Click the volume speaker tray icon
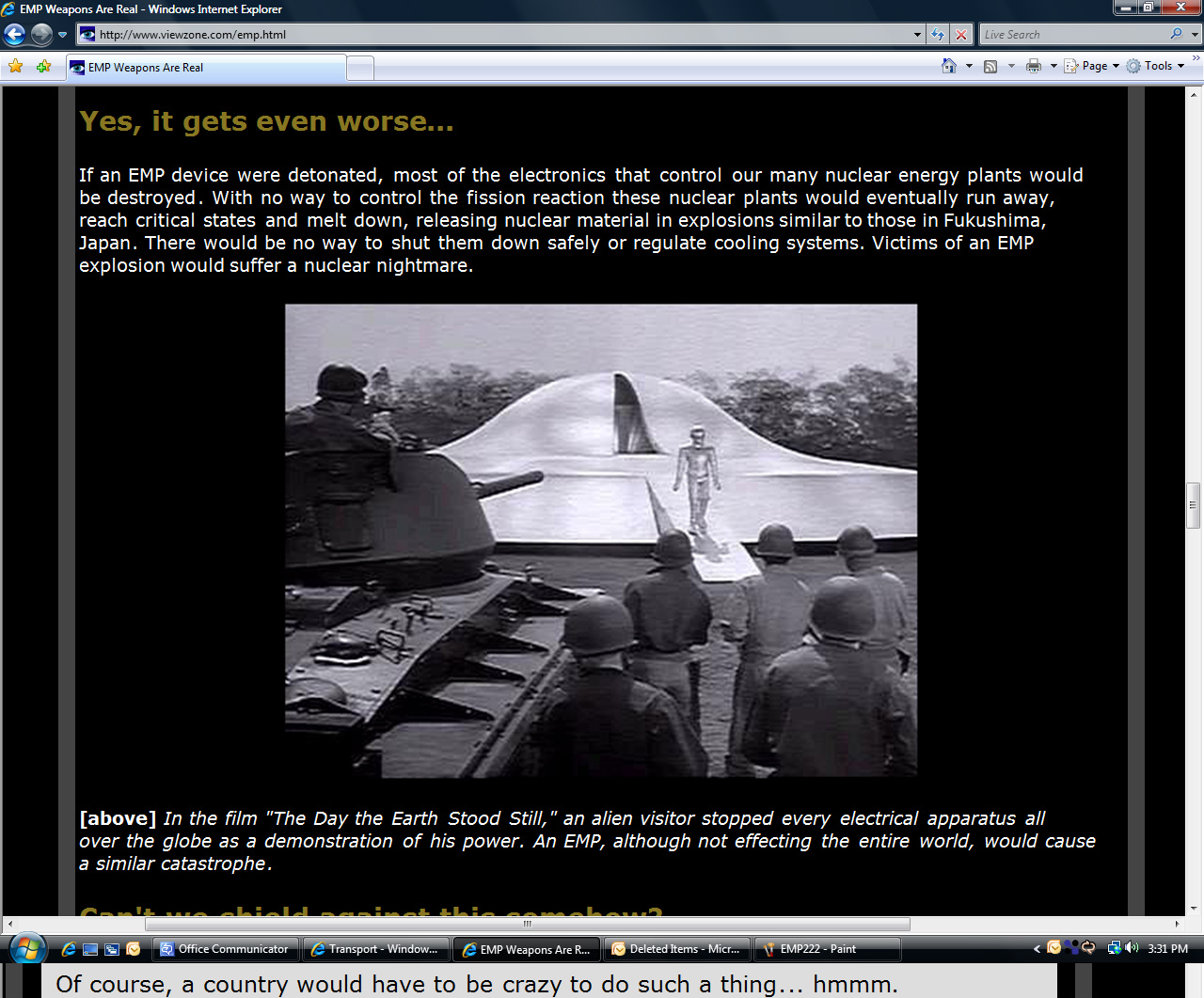Viewport: 1204px width, 998px height. tap(1132, 948)
